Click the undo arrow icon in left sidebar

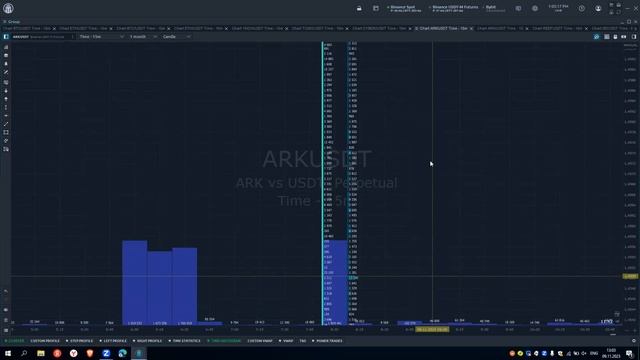pos(6,291)
